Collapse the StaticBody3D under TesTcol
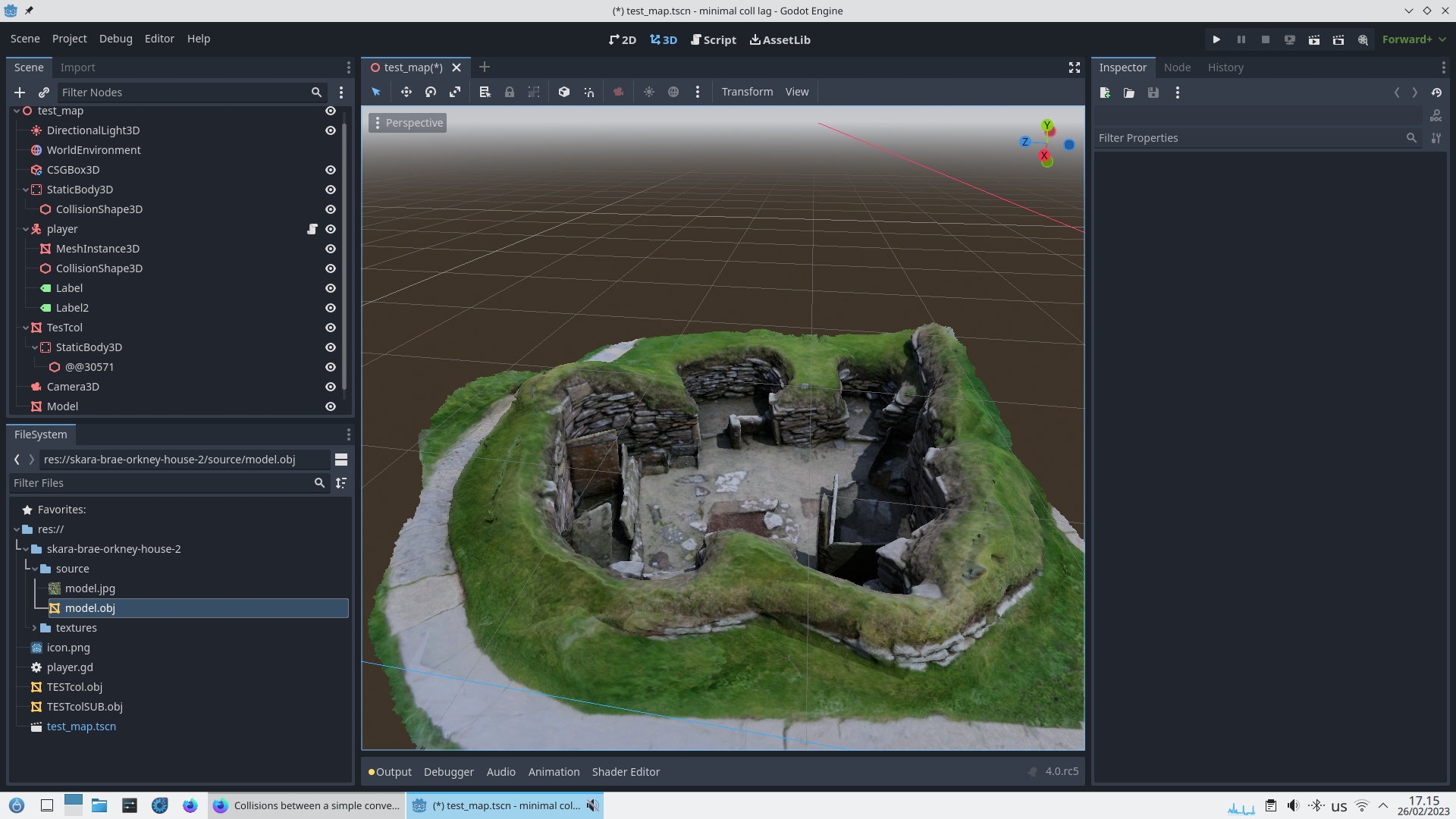 coord(35,347)
